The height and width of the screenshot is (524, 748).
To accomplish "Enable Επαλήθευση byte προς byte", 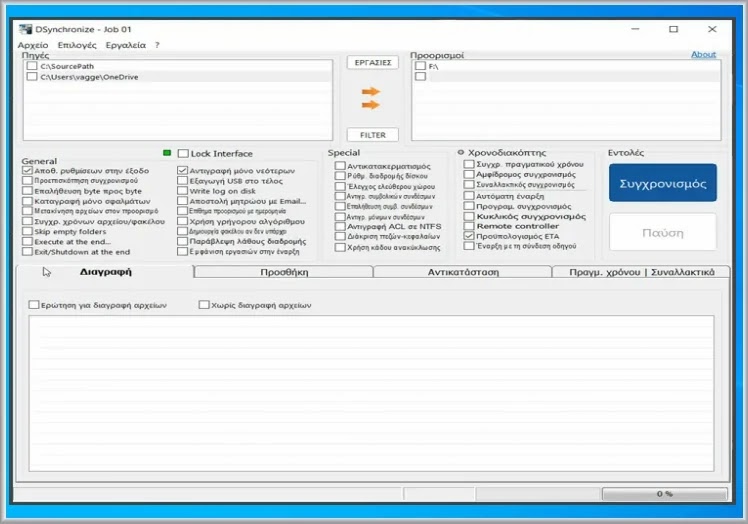I will tap(27, 191).
